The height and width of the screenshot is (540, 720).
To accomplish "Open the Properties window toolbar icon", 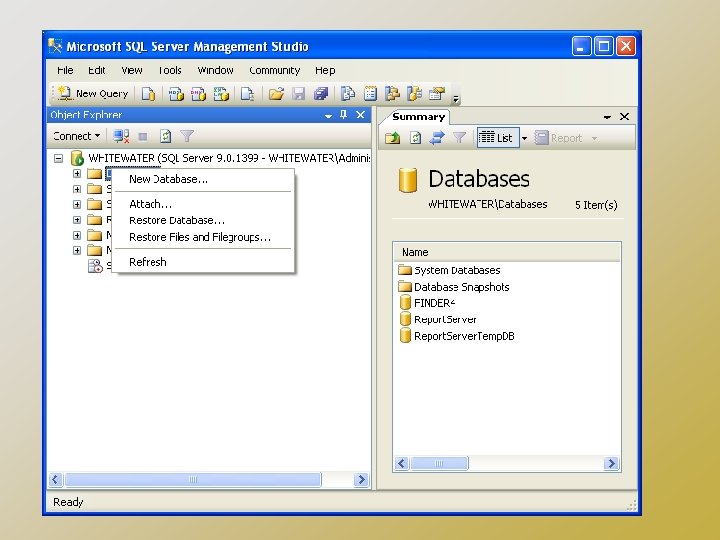I will click(437, 94).
